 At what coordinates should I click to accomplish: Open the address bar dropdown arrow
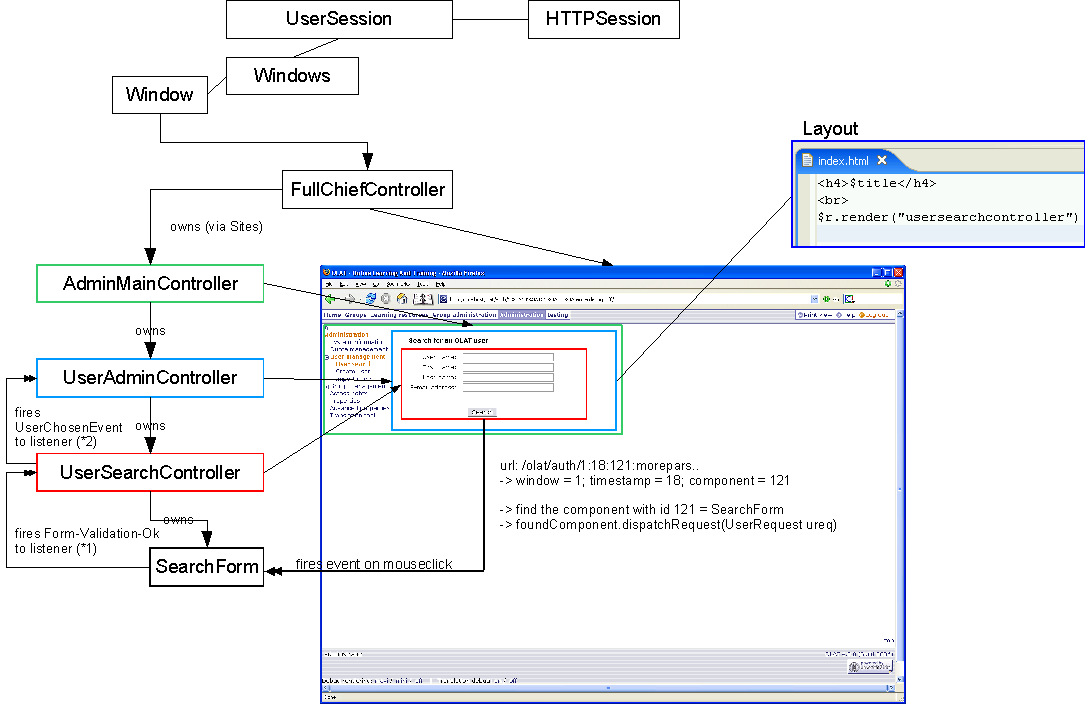[x=815, y=299]
